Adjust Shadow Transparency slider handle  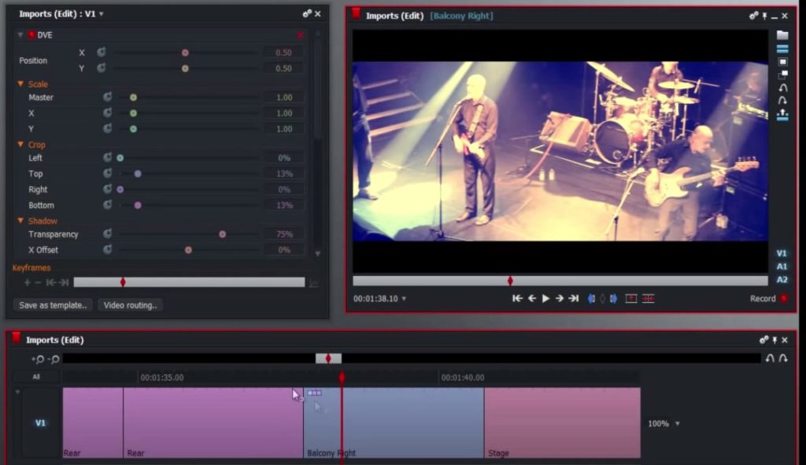click(222, 234)
